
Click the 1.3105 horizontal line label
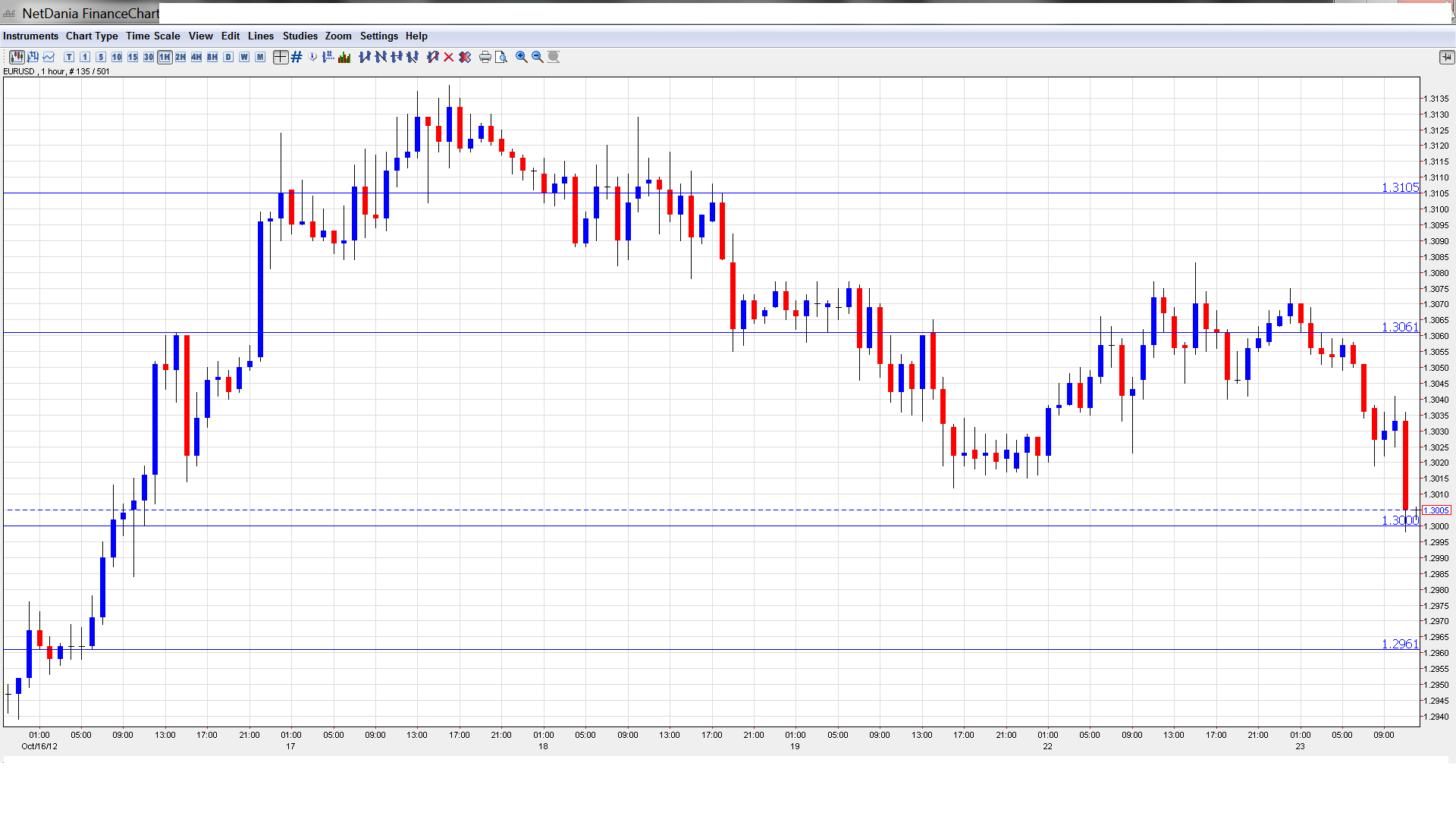coord(1399,187)
